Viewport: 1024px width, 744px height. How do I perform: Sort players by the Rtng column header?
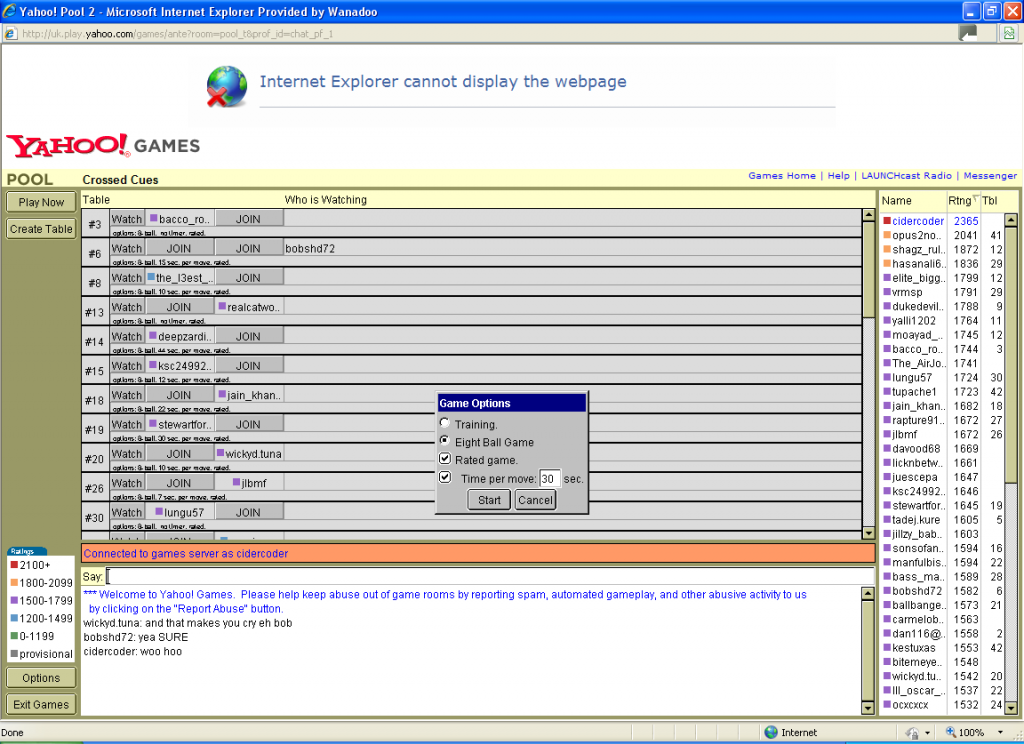pos(961,201)
